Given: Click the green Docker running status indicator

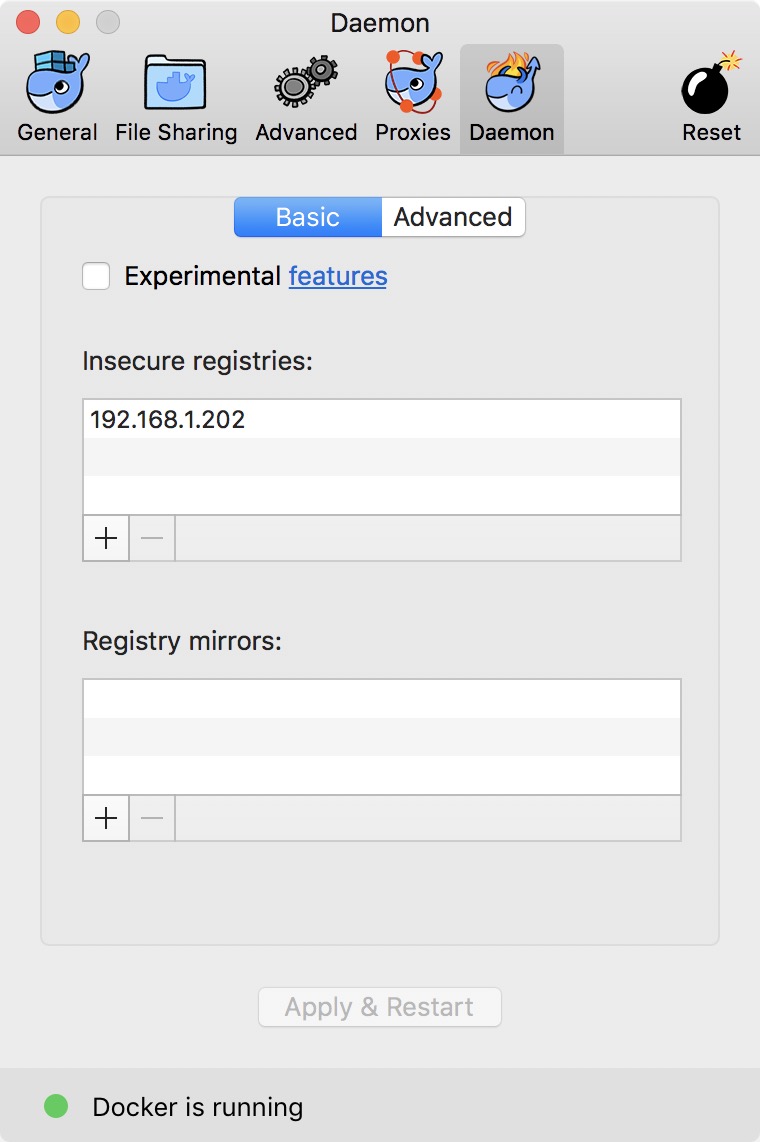Looking at the screenshot, I should 56,1106.
